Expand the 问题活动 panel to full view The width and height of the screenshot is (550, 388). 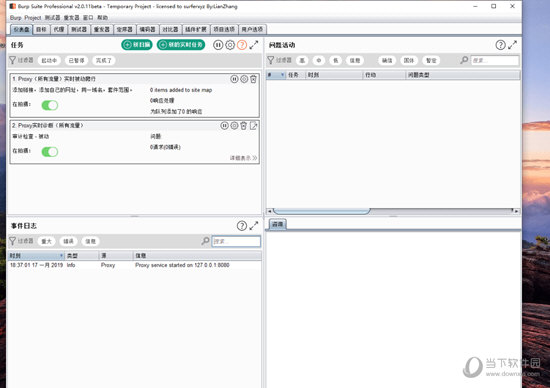tap(512, 45)
